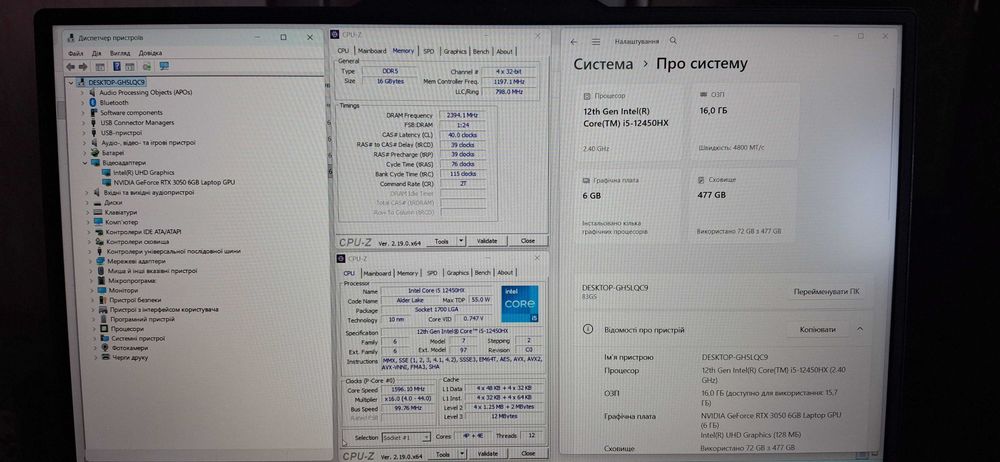The image size is (1000, 462).
Task: Expand the Диски category chevron
Action: click(x=87, y=202)
